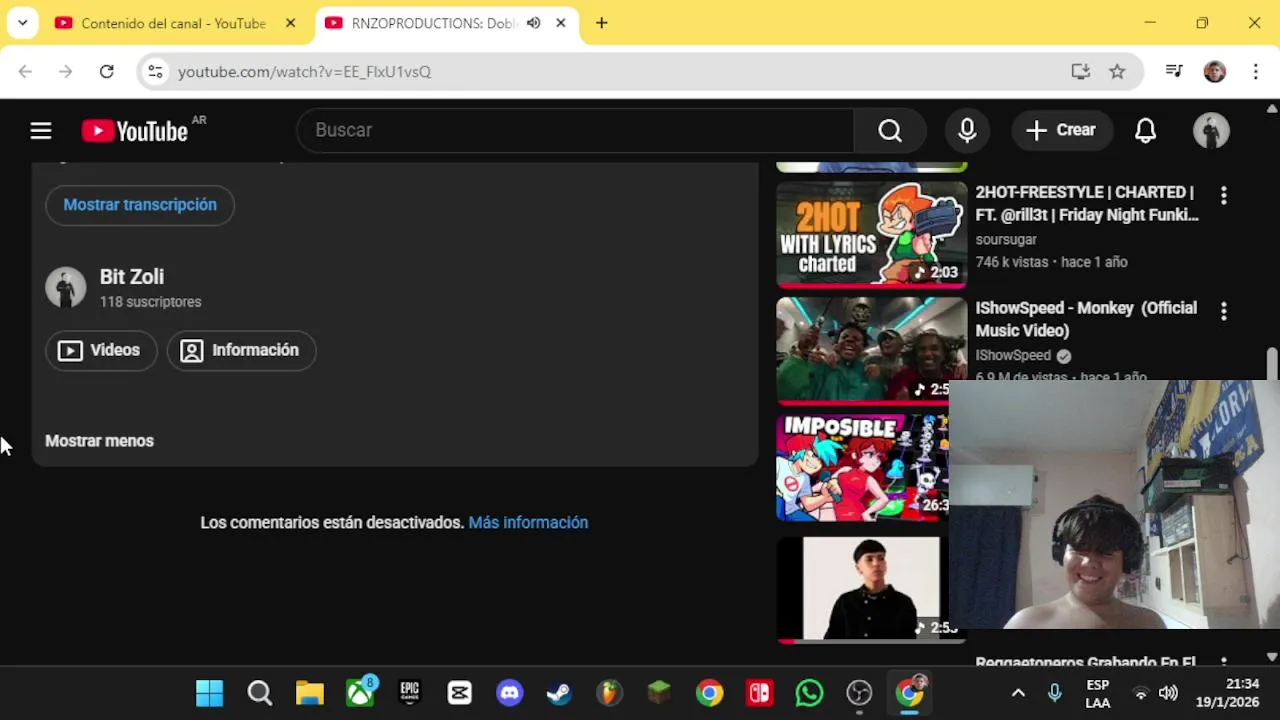Open options for IShowSpeed Monkey video

tap(1223, 311)
